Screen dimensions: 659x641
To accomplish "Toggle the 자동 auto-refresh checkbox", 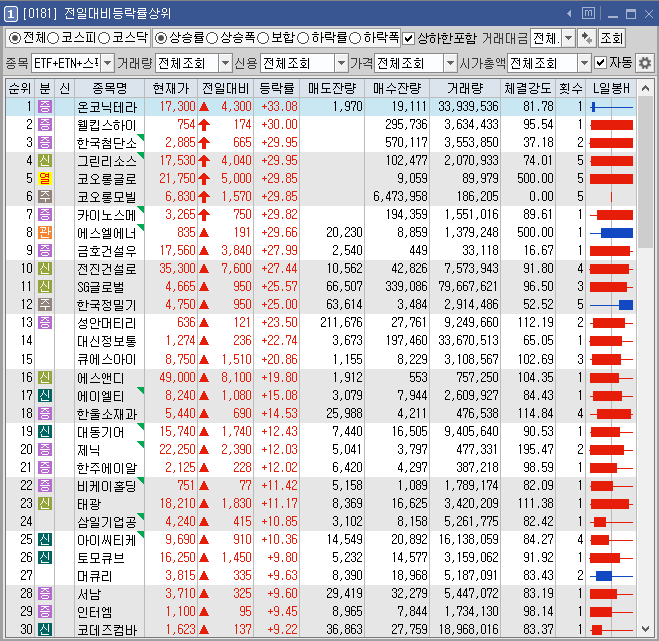I will point(600,63).
